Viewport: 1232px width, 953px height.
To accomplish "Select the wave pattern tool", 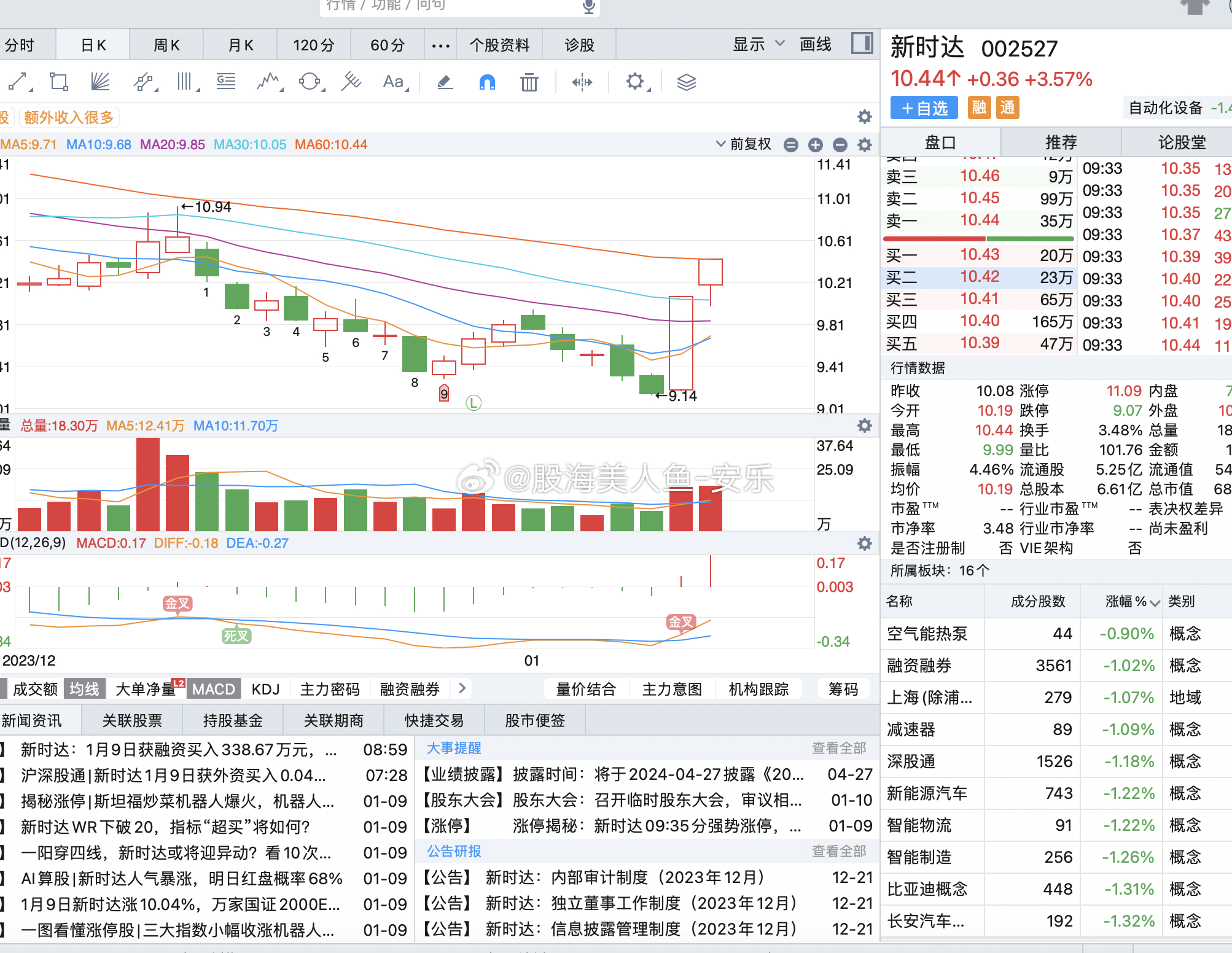I will pyautogui.click(x=268, y=82).
